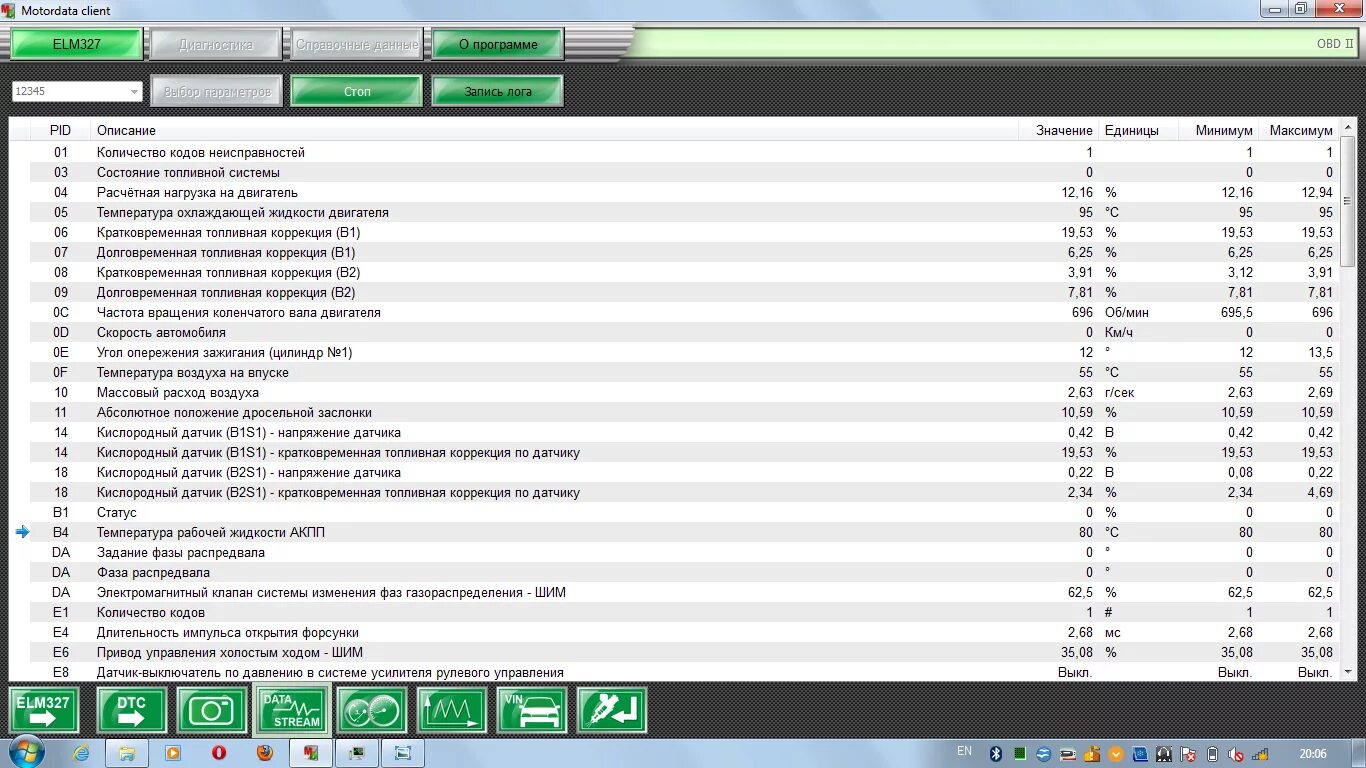Open Firefox from the taskbar
This screenshot has width=1366, height=768.
click(x=265, y=753)
